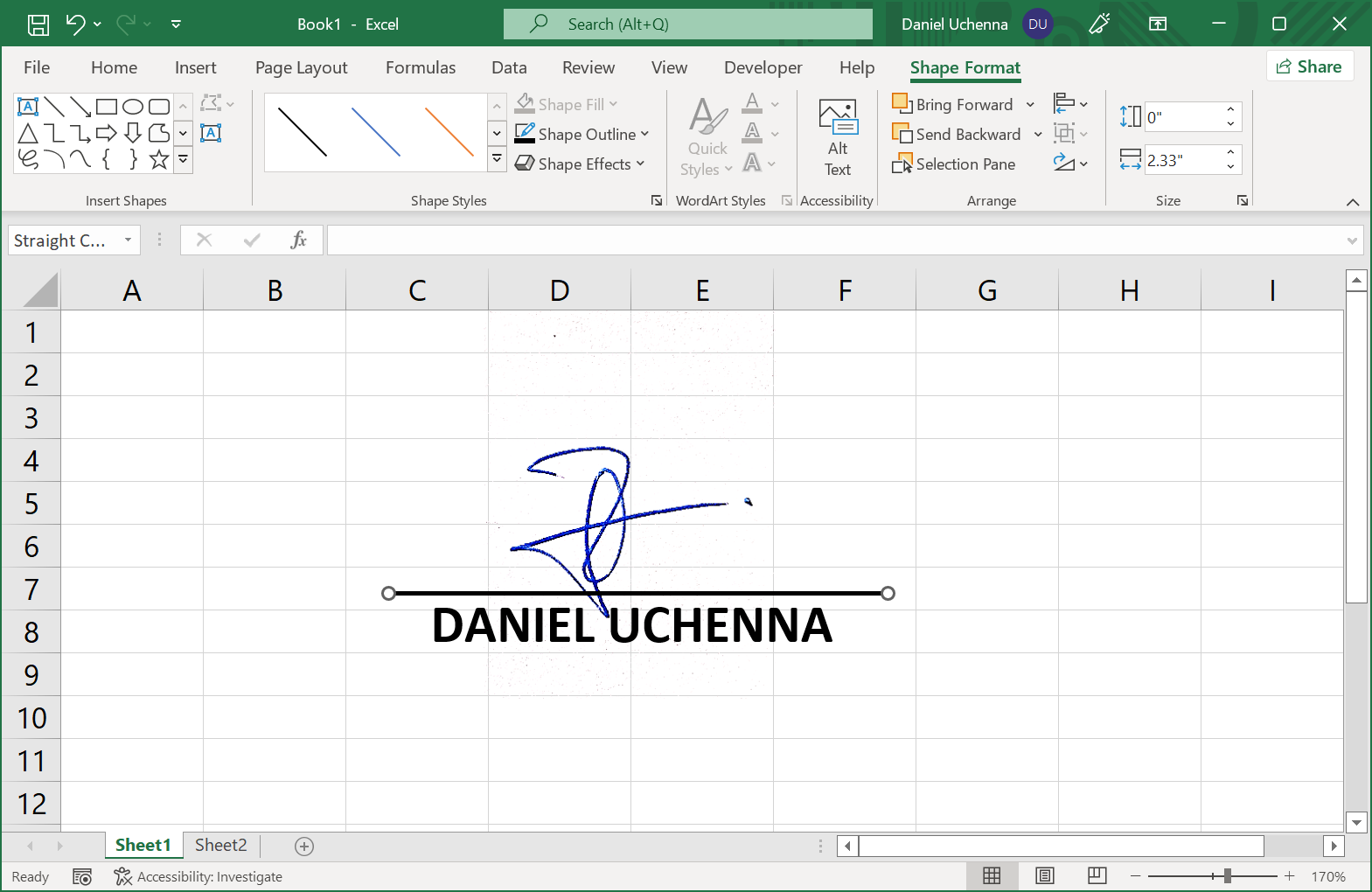Expand the Shape Styles gallery
The image size is (1372, 892).
[497, 159]
